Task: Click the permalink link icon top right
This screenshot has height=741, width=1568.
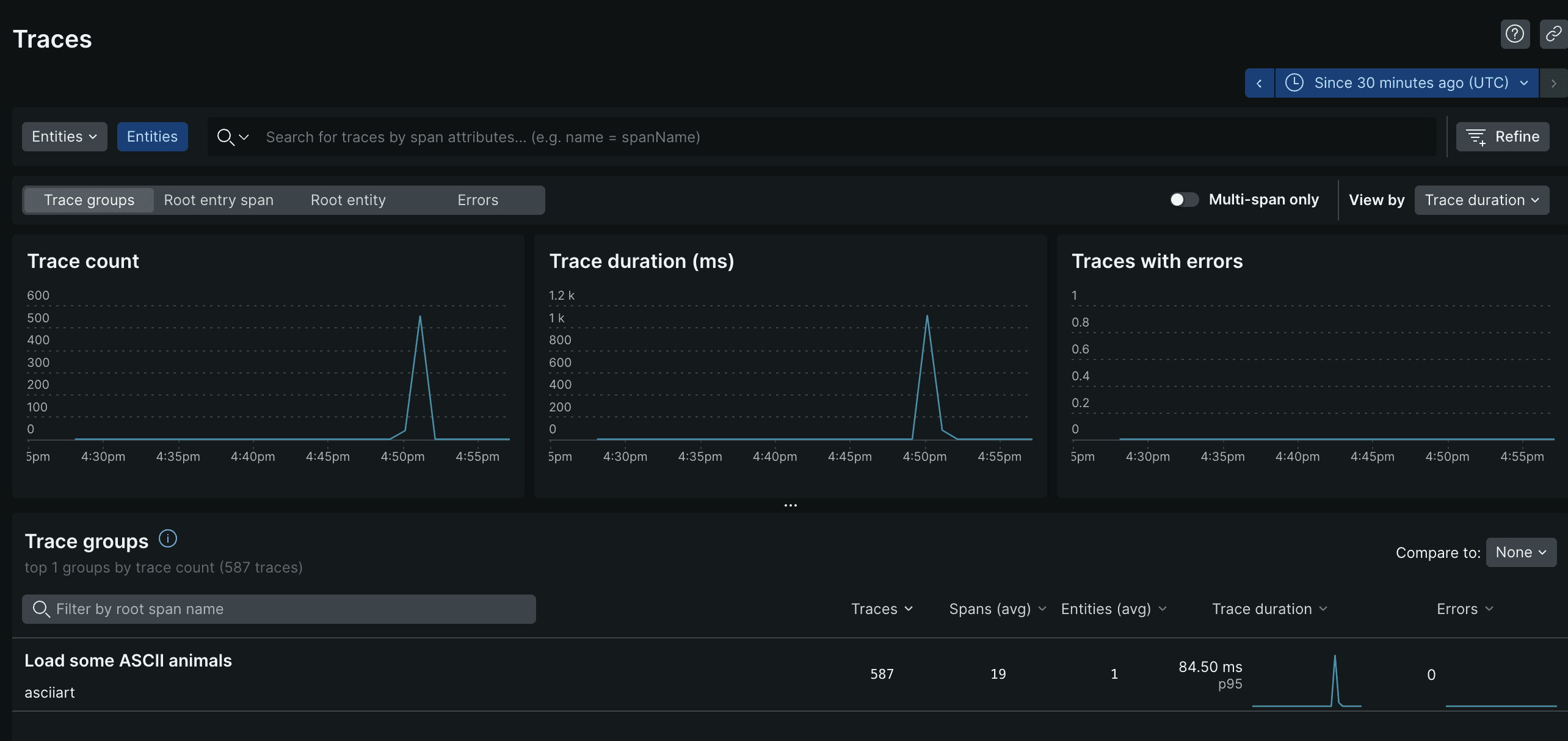Action: [1553, 34]
